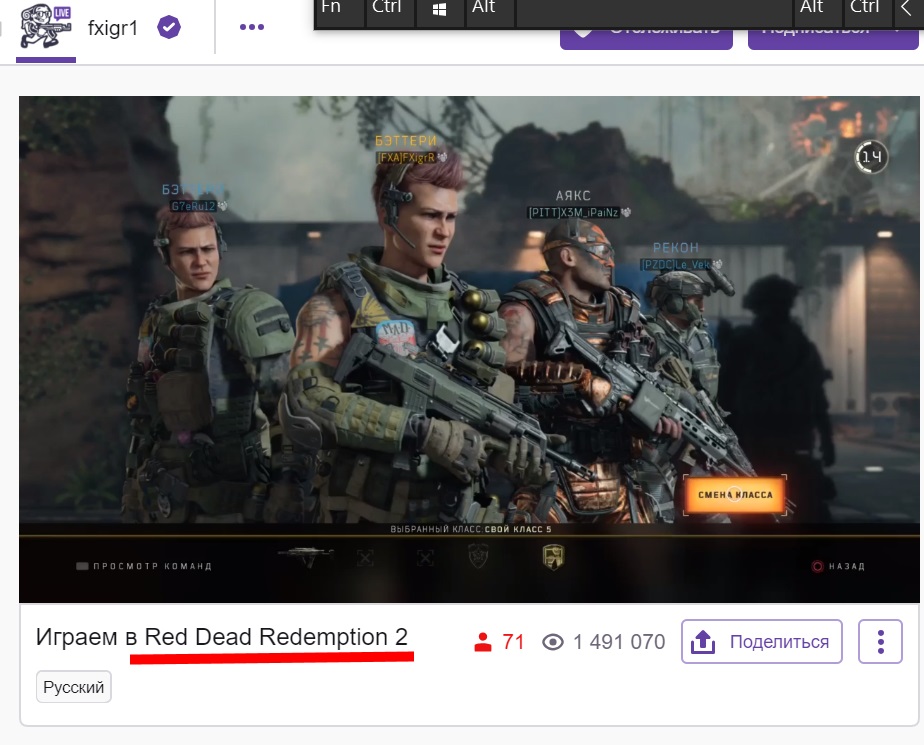Screen dimensions: 924x745
Task: Click the fxigr1 channel avatar
Action: click(45, 27)
